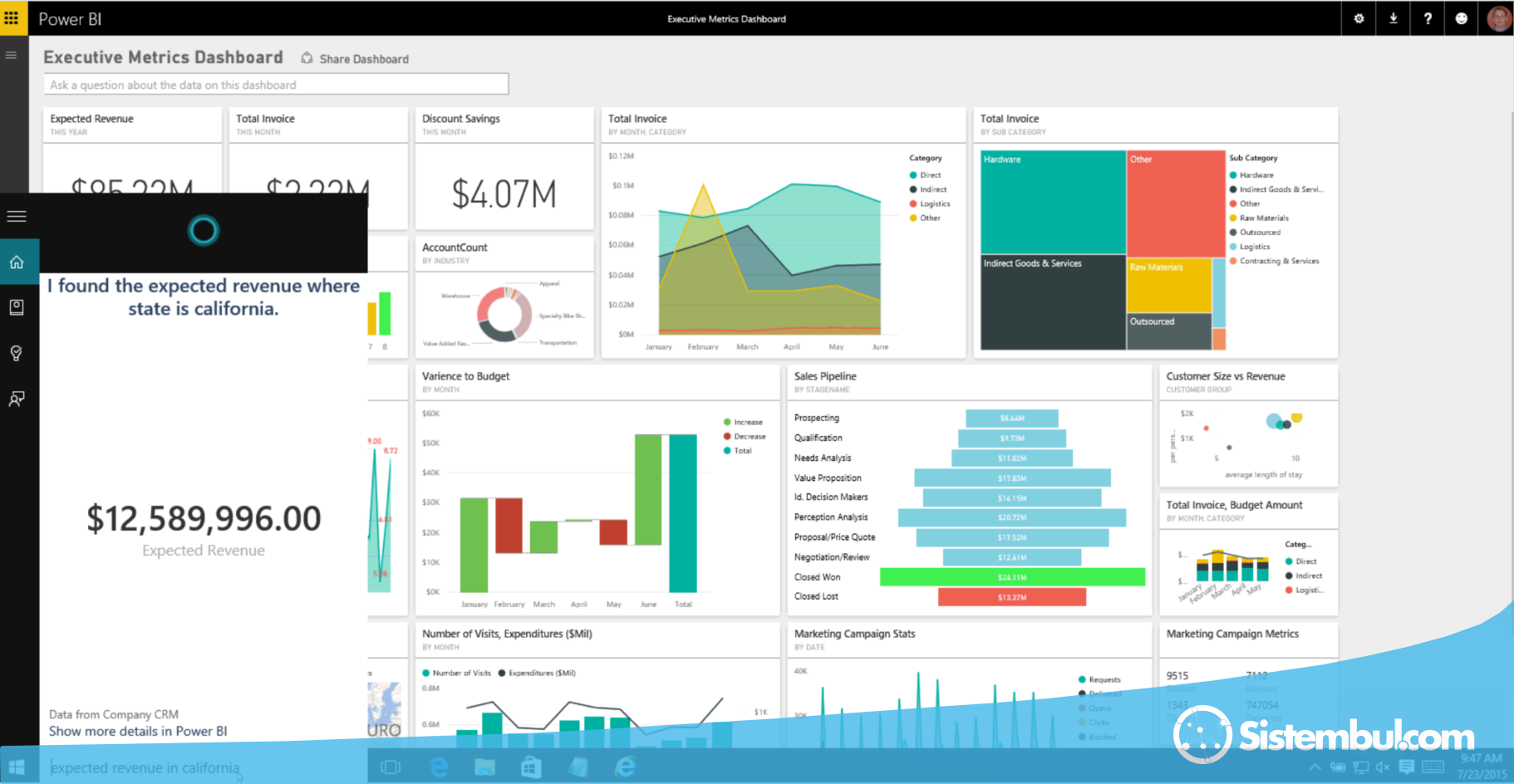The image size is (1514, 784).
Task: Open Task View on taskbar
Action: pyautogui.click(x=391, y=767)
